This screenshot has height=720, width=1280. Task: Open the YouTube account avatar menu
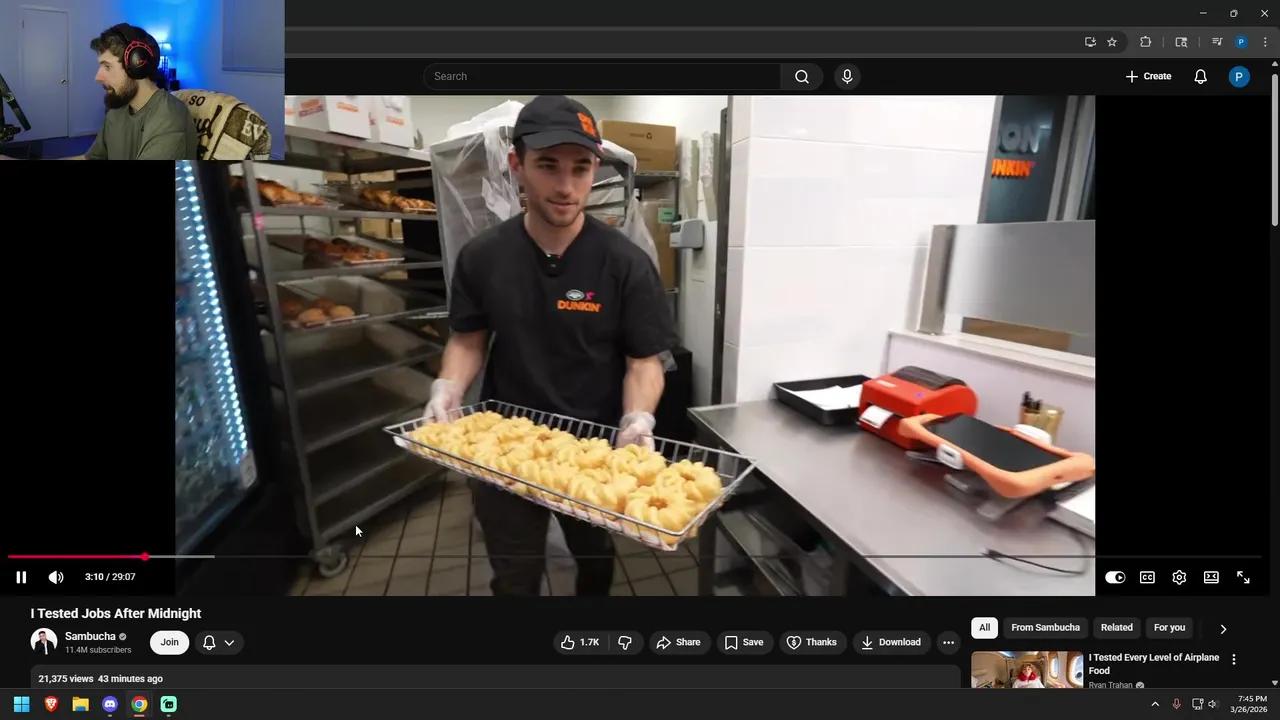[x=1239, y=76]
